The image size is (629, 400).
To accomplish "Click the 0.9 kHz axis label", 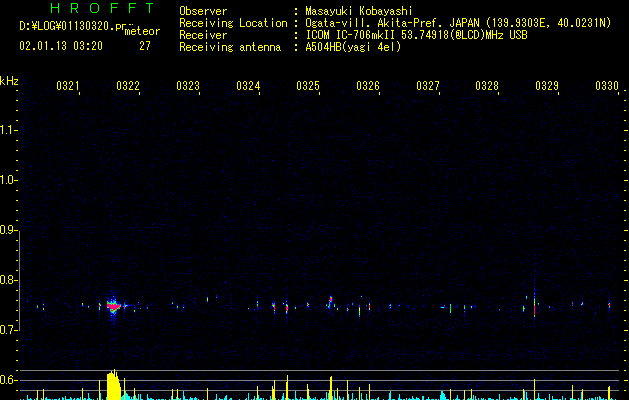I will coord(8,230).
